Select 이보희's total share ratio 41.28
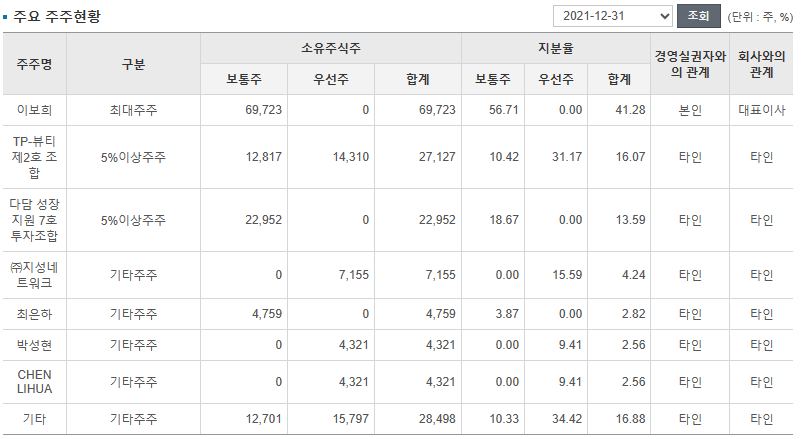This screenshot has height=439, width=801. tap(630, 110)
